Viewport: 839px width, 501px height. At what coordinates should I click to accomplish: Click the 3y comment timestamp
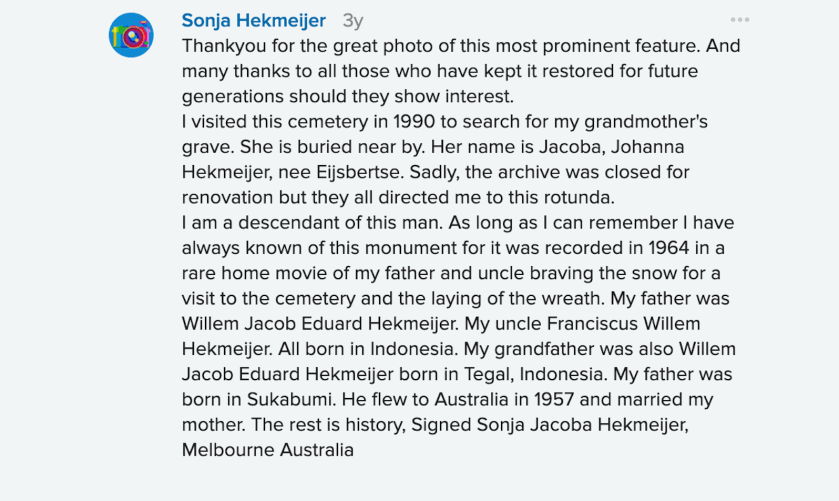[x=353, y=20]
